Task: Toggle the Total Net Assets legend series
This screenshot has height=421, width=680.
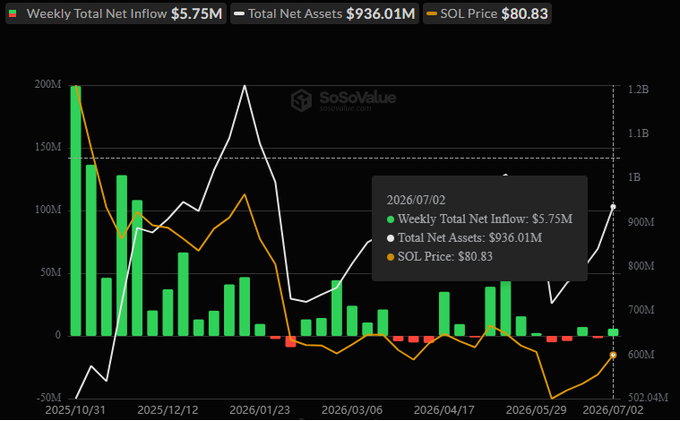Action: [324, 13]
